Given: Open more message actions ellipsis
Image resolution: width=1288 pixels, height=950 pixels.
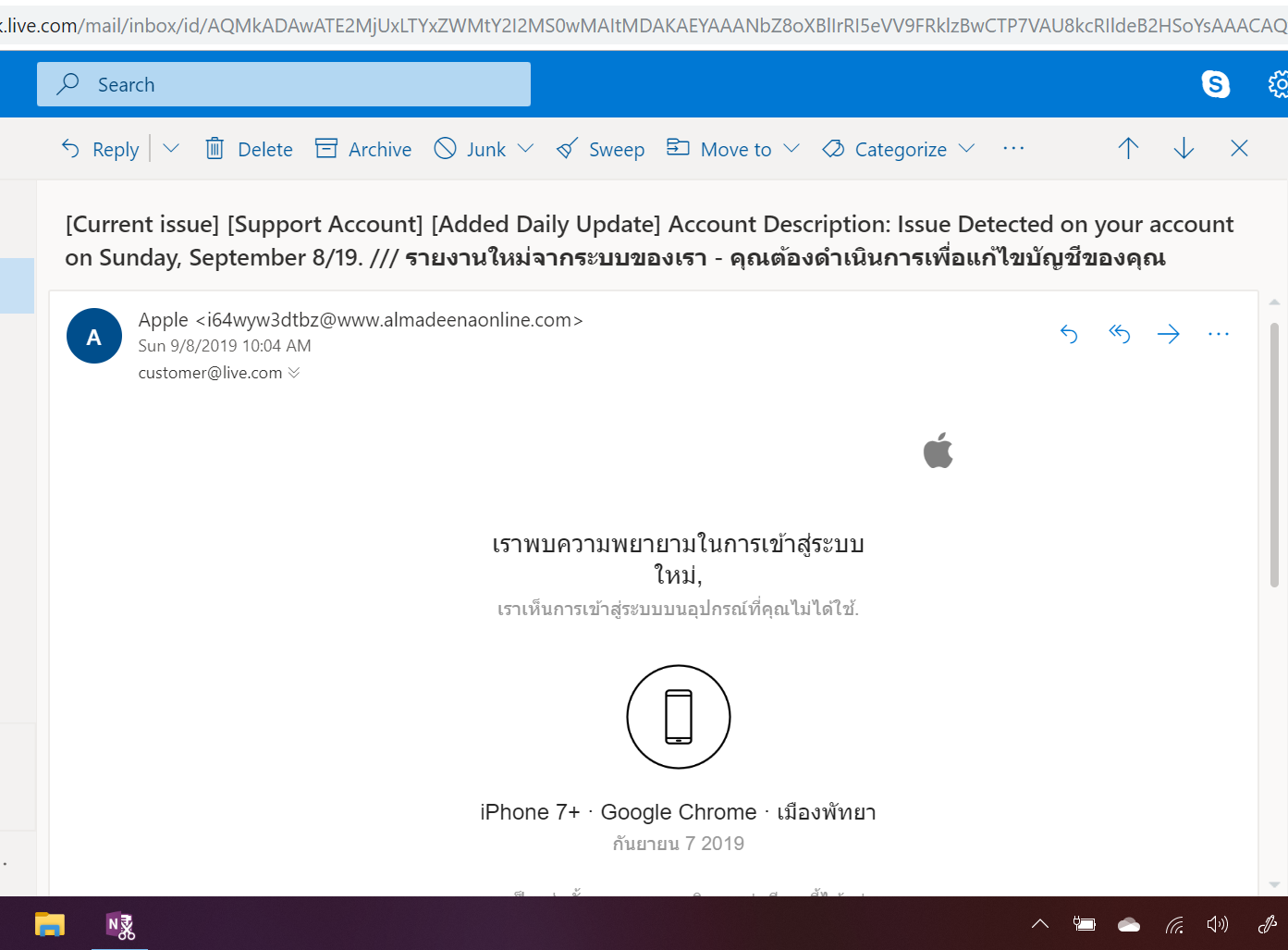Looking at the screenshot, I should point(1219,334).
